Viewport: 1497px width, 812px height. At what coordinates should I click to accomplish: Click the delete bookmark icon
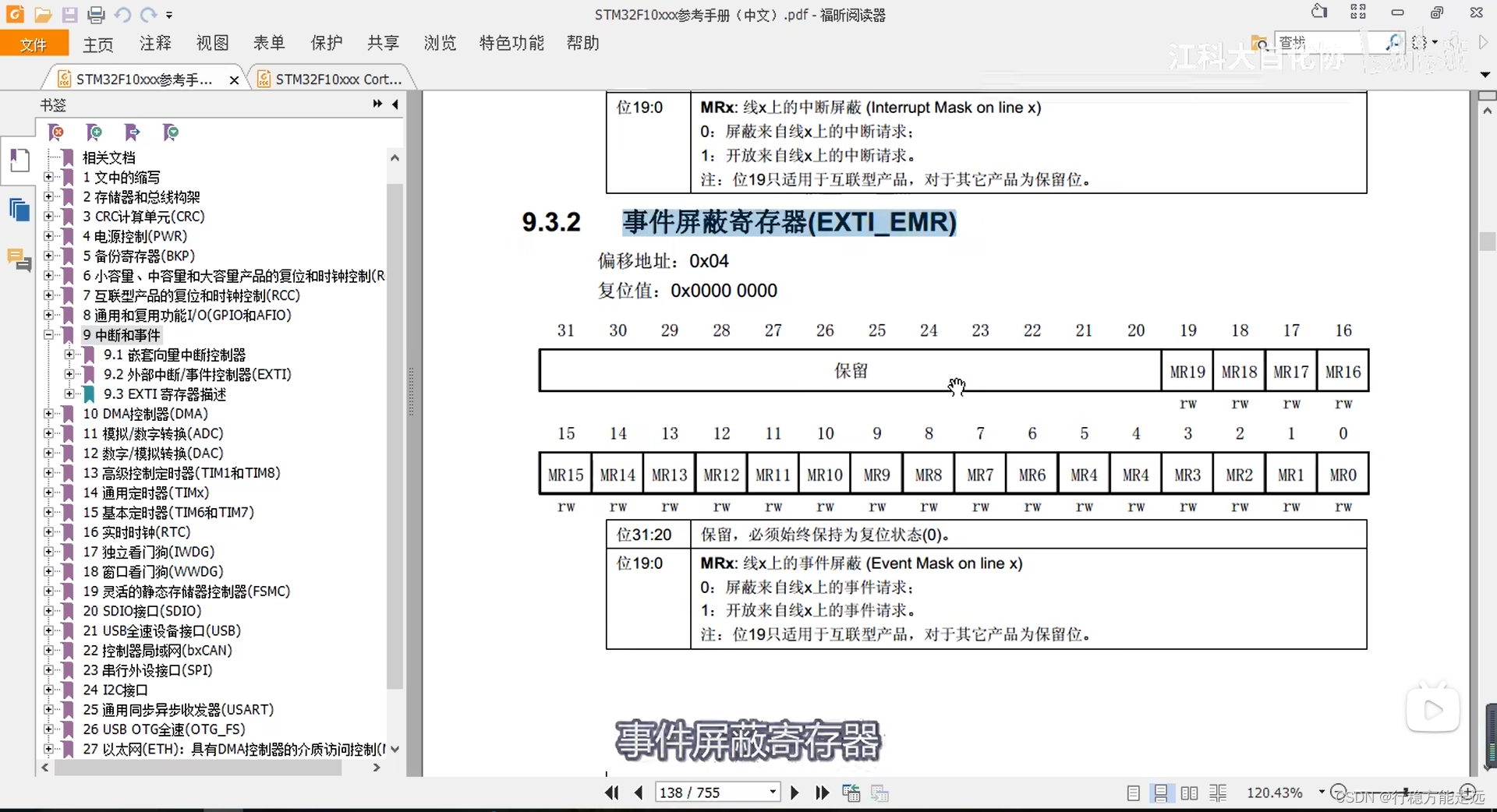(x=56, y=132)
